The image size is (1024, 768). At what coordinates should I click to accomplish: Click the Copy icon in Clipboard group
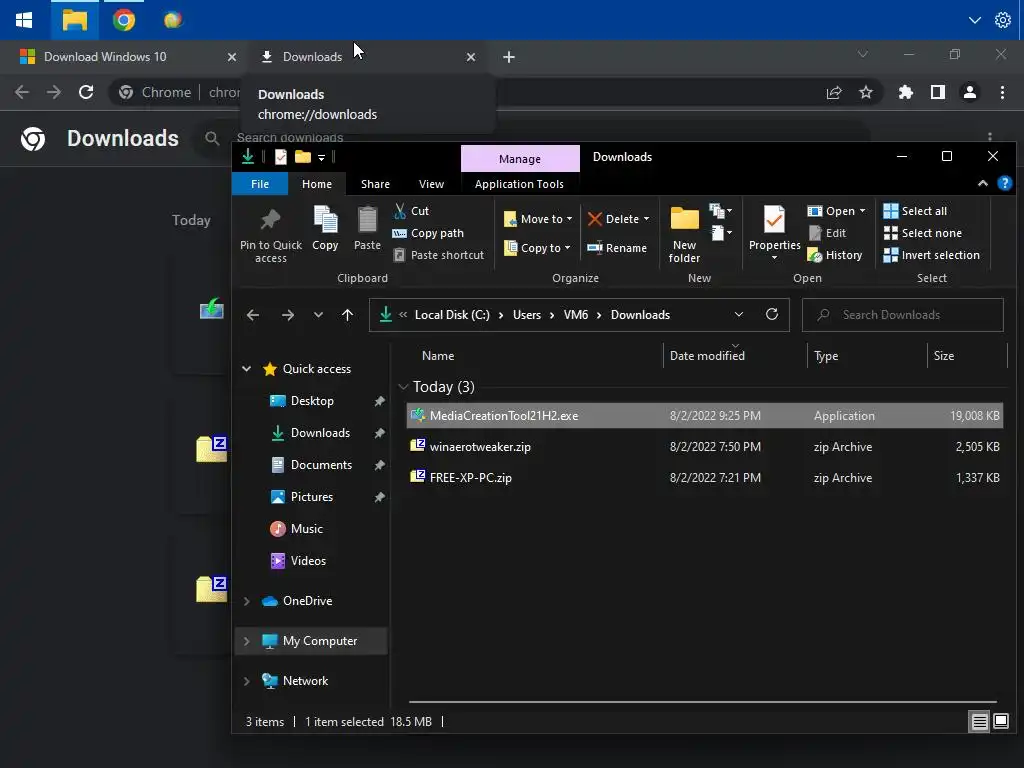point(325,220)
